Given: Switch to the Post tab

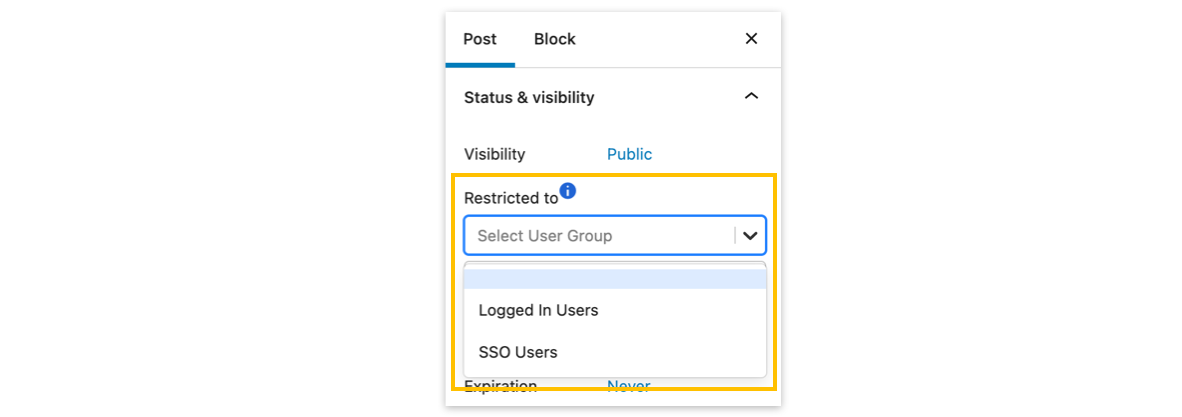Looking at the screenshot, I should coord(480,39).
